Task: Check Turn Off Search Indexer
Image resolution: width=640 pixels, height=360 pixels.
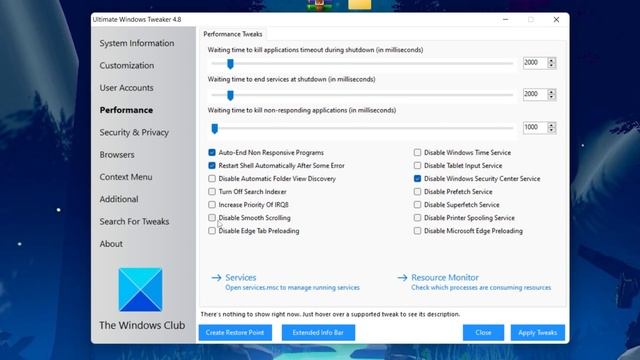Action: (212, 191)
